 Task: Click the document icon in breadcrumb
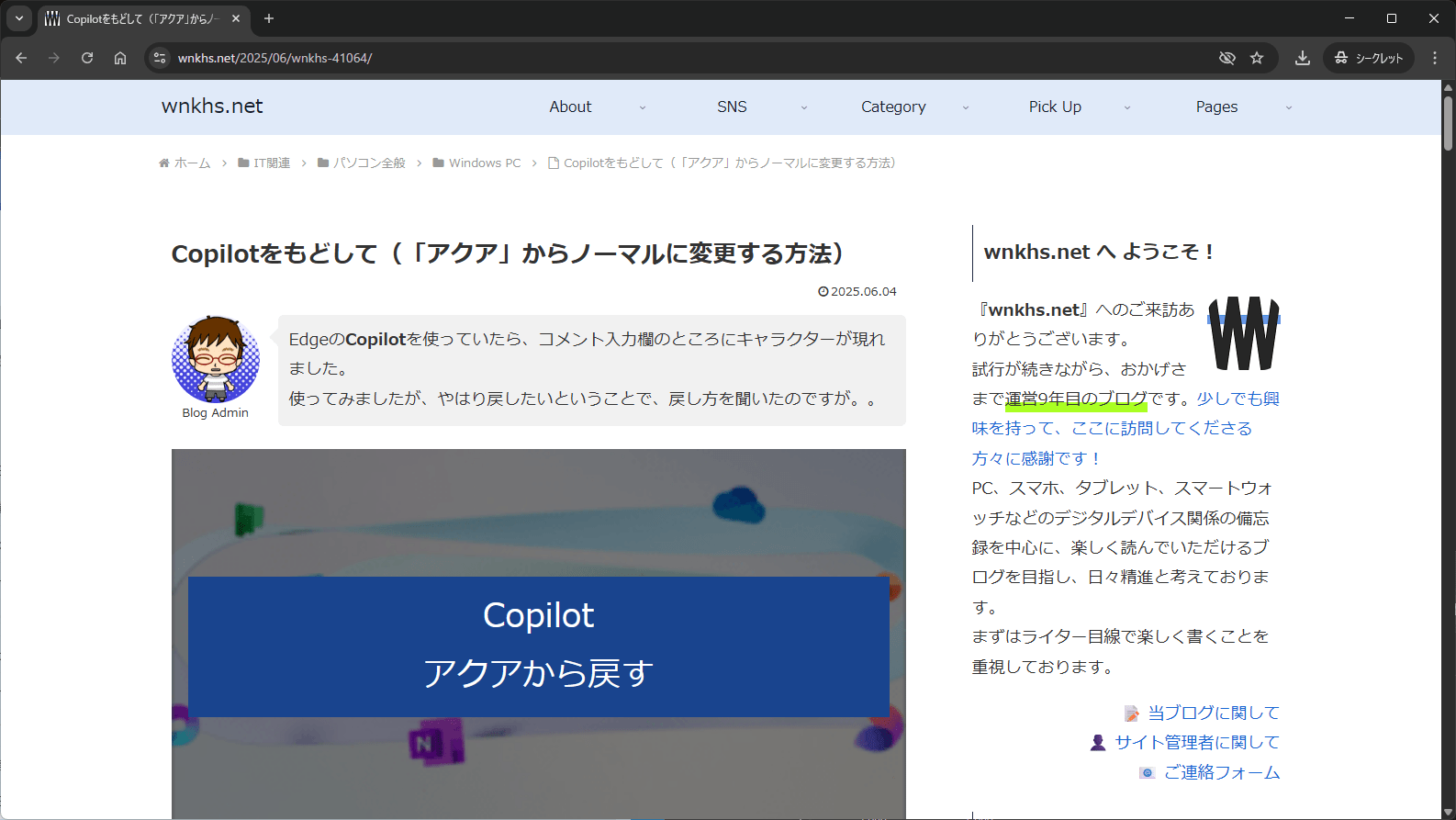tap(554, 163)
